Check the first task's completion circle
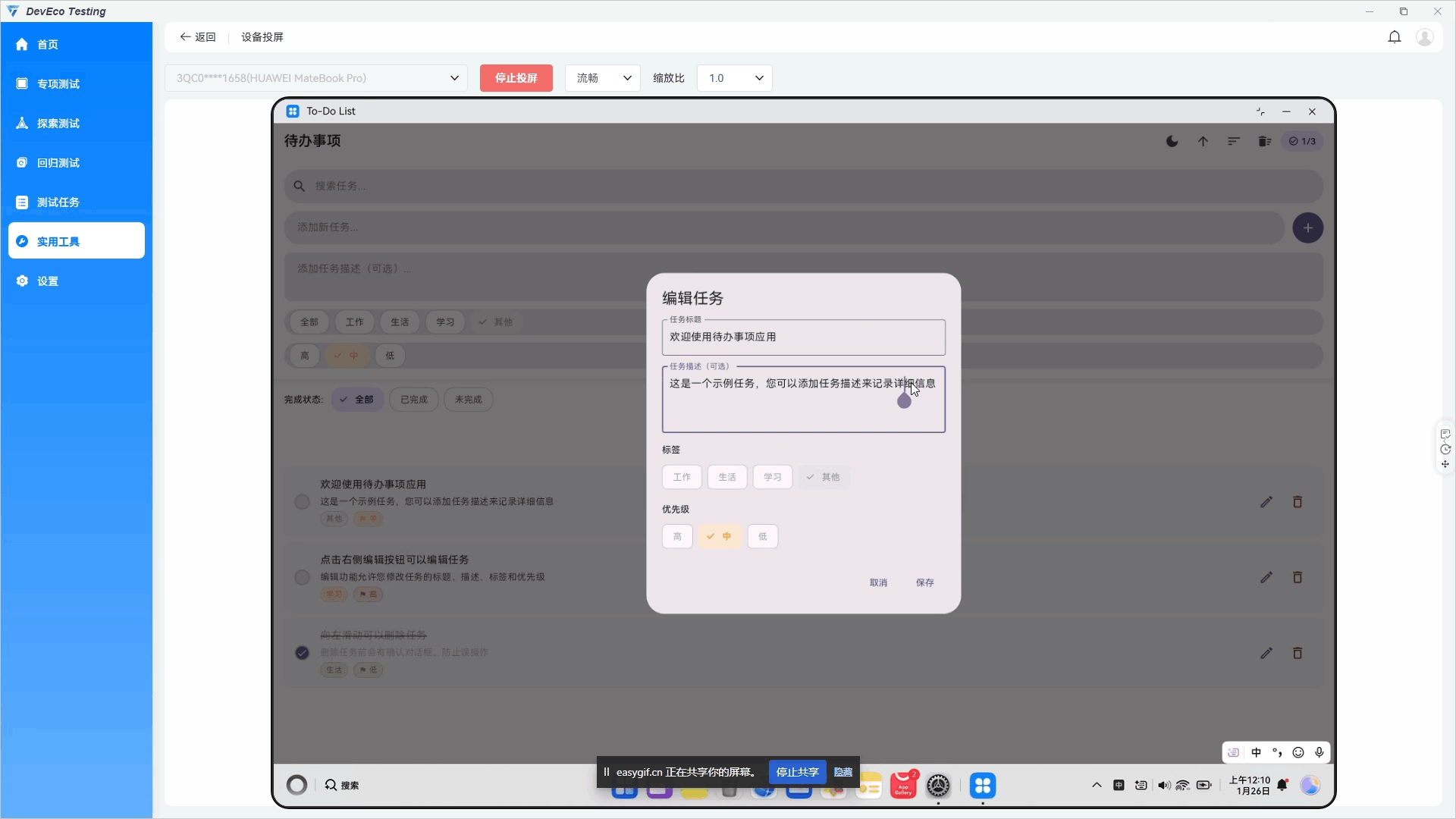1456x819 pixels. point(302,502)
